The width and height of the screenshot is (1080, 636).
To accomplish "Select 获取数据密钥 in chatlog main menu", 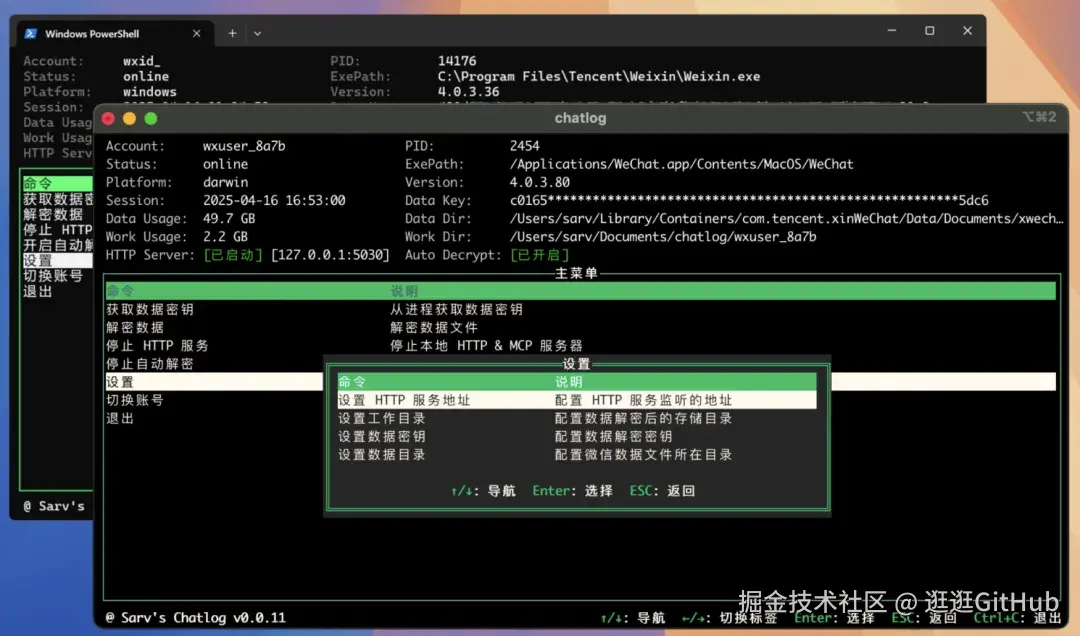I will (x=150, y=310).
